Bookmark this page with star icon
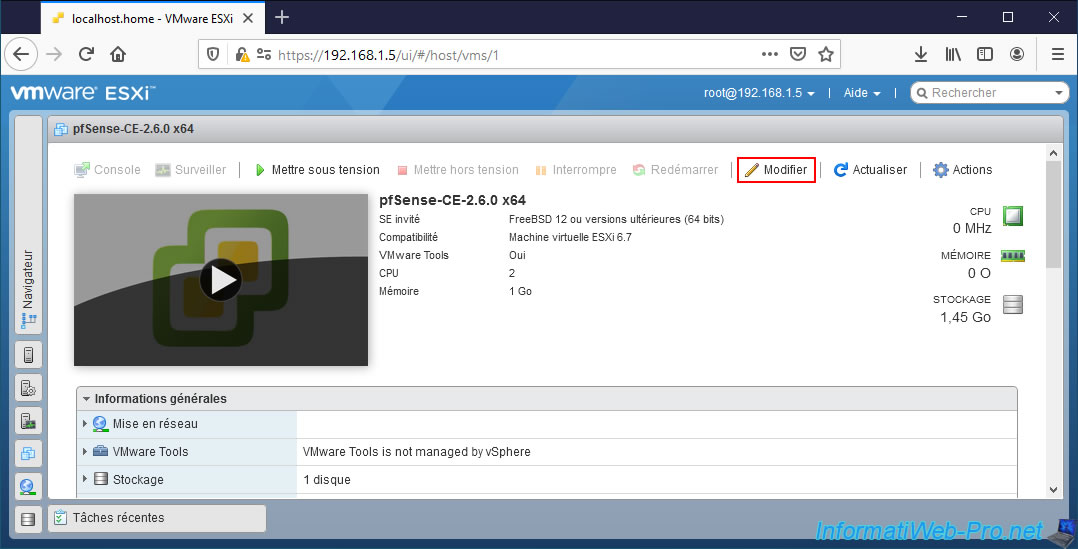 pyautogui.click(x=826, y=54)
